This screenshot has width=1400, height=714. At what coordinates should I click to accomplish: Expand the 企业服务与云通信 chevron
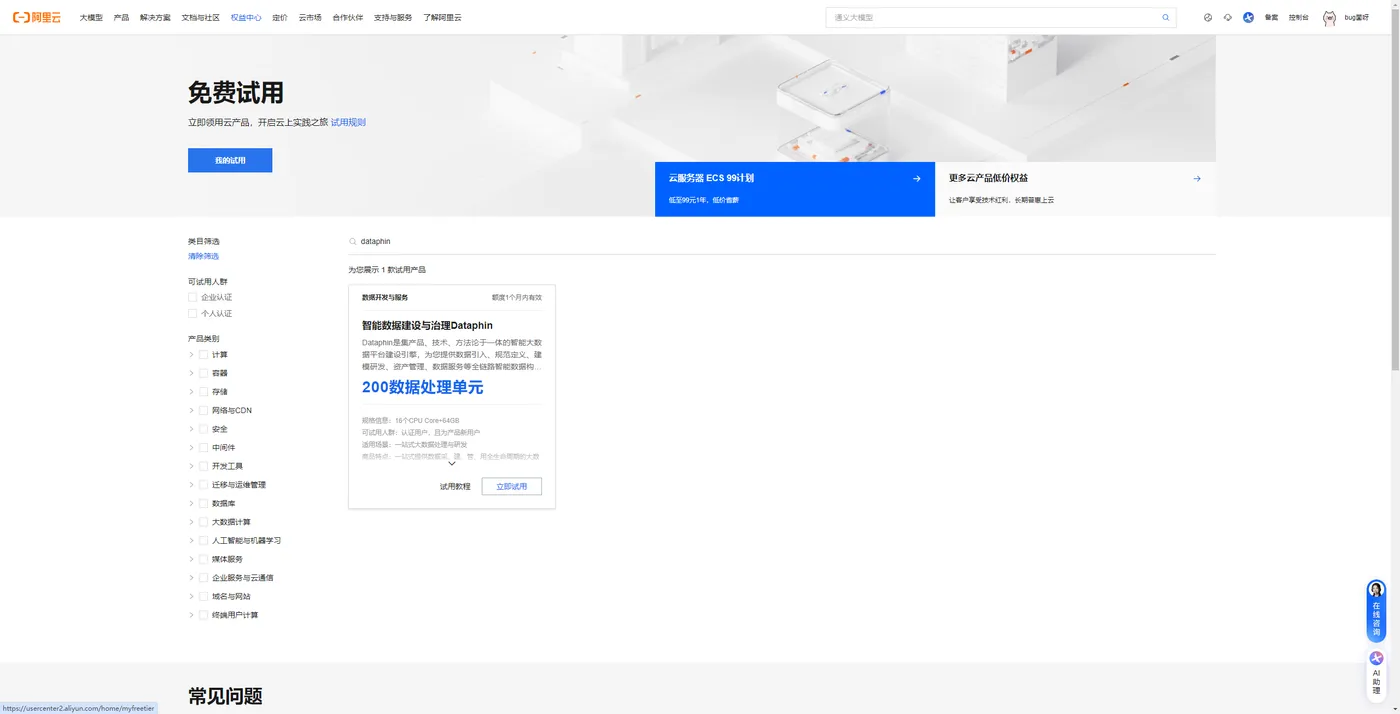point(191,577)
